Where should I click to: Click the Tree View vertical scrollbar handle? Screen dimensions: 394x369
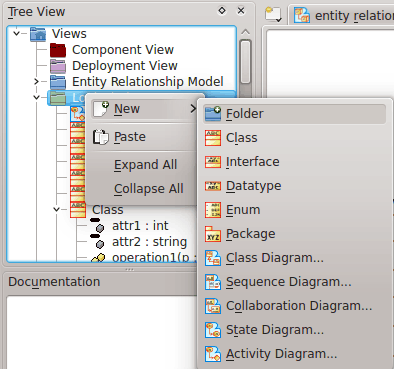click(245, 62)
